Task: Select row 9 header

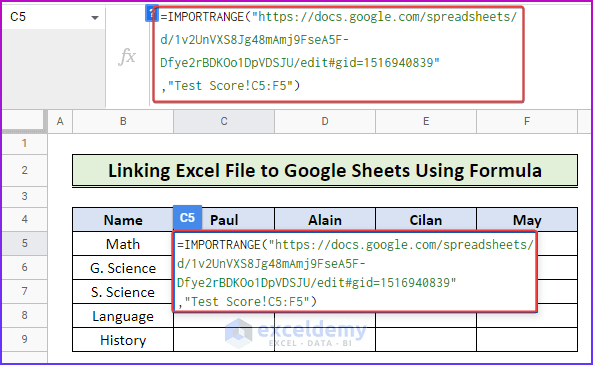Action: click(x=25, y=339)
